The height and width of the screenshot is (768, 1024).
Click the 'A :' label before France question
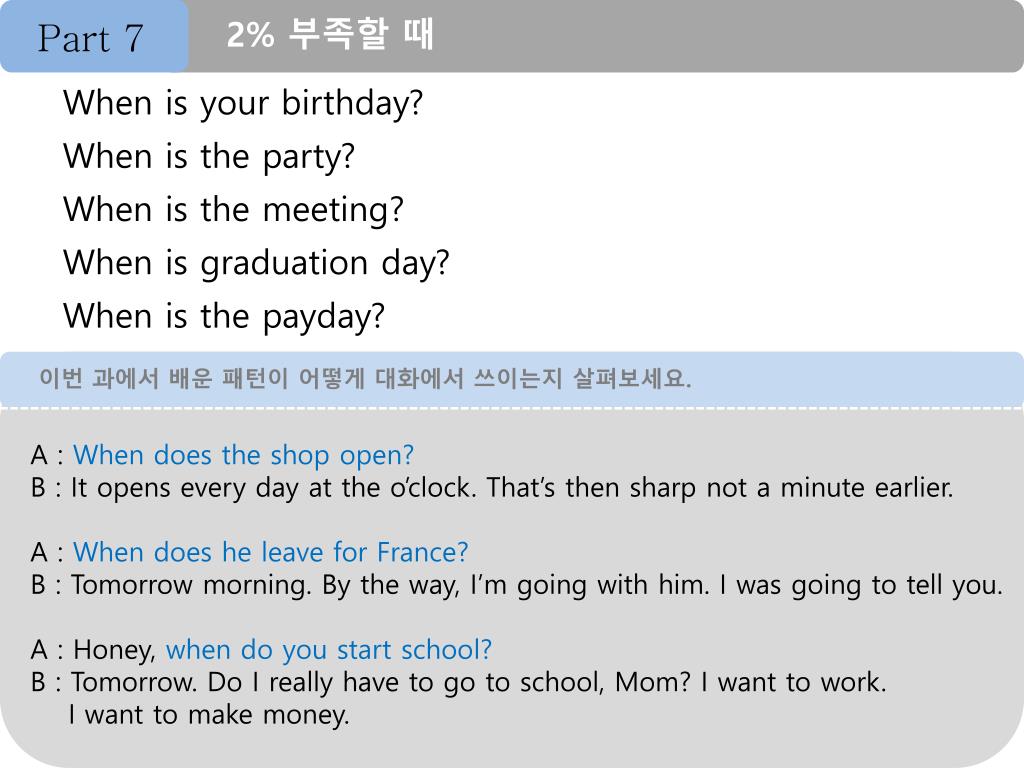[47, 553]
